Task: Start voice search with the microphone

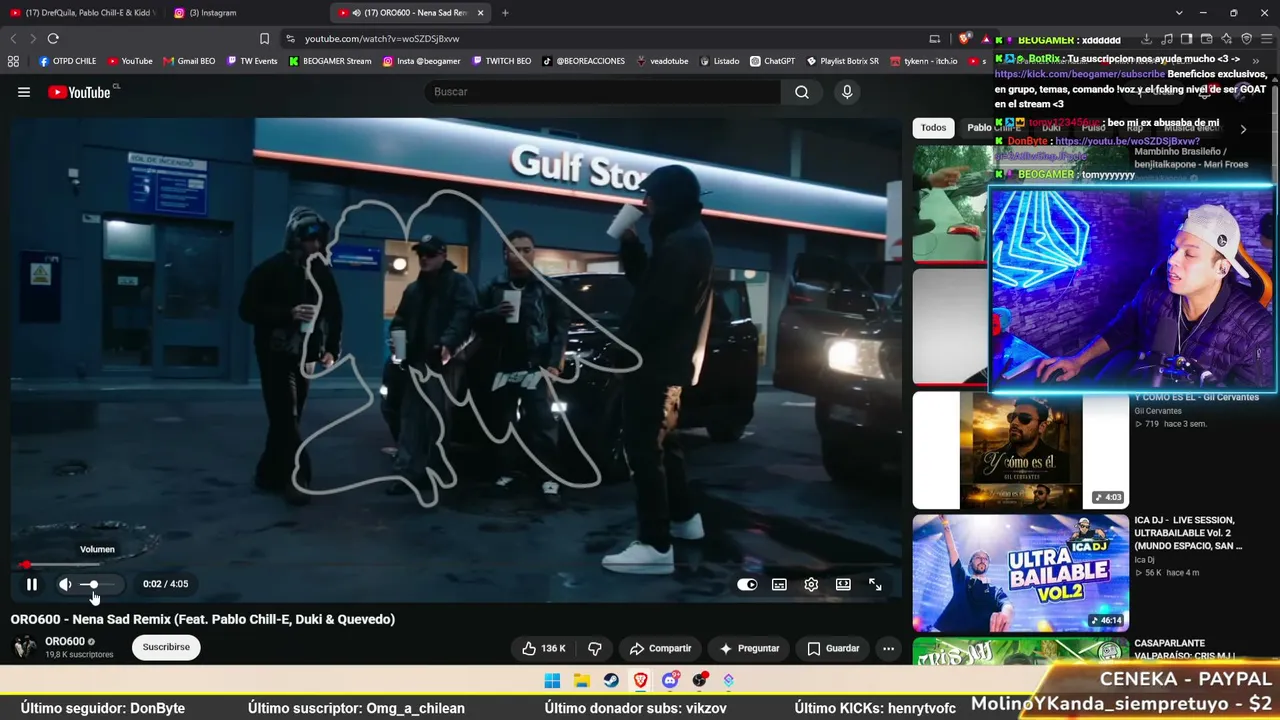Action: pos(847,92)
